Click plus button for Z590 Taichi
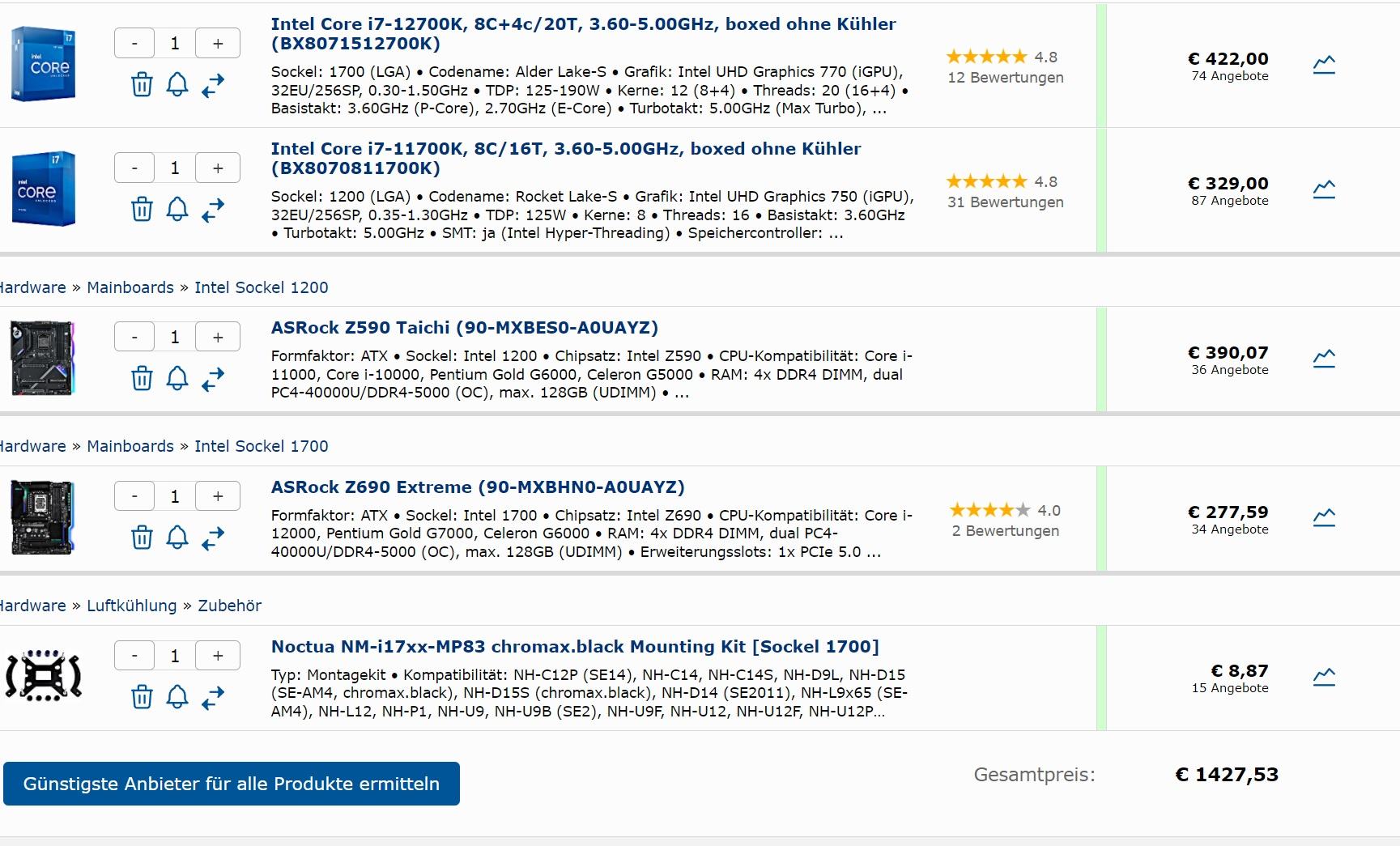Screen dimensions: 1400x846 pyautogui.click(x=218, y=337)
